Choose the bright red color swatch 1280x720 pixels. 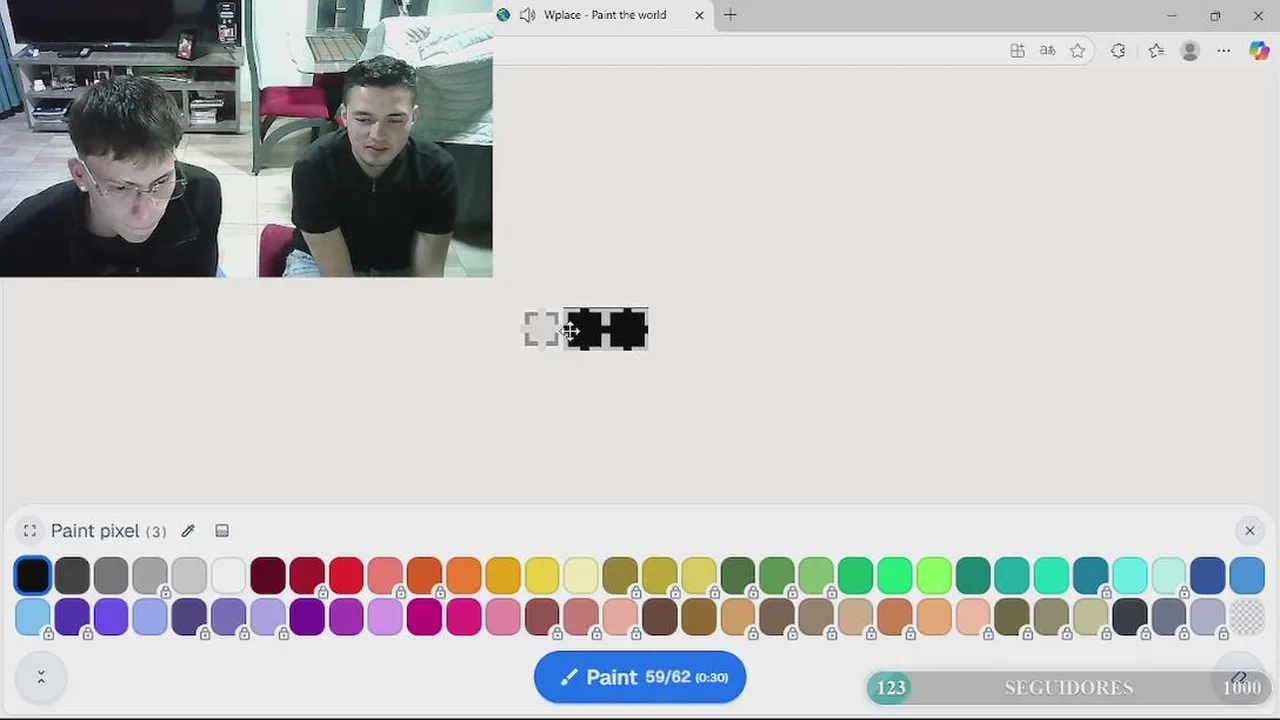click(x=346, y=576)
